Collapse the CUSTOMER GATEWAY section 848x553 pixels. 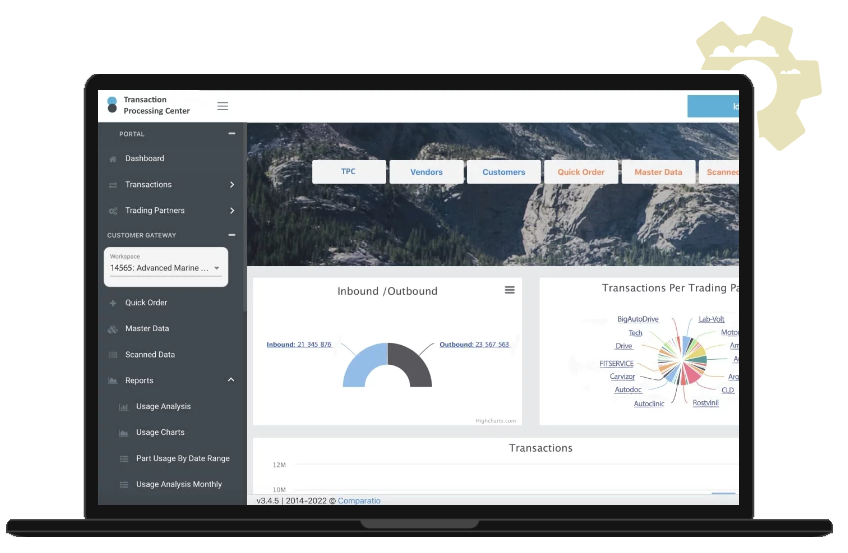tap(232, 236)
